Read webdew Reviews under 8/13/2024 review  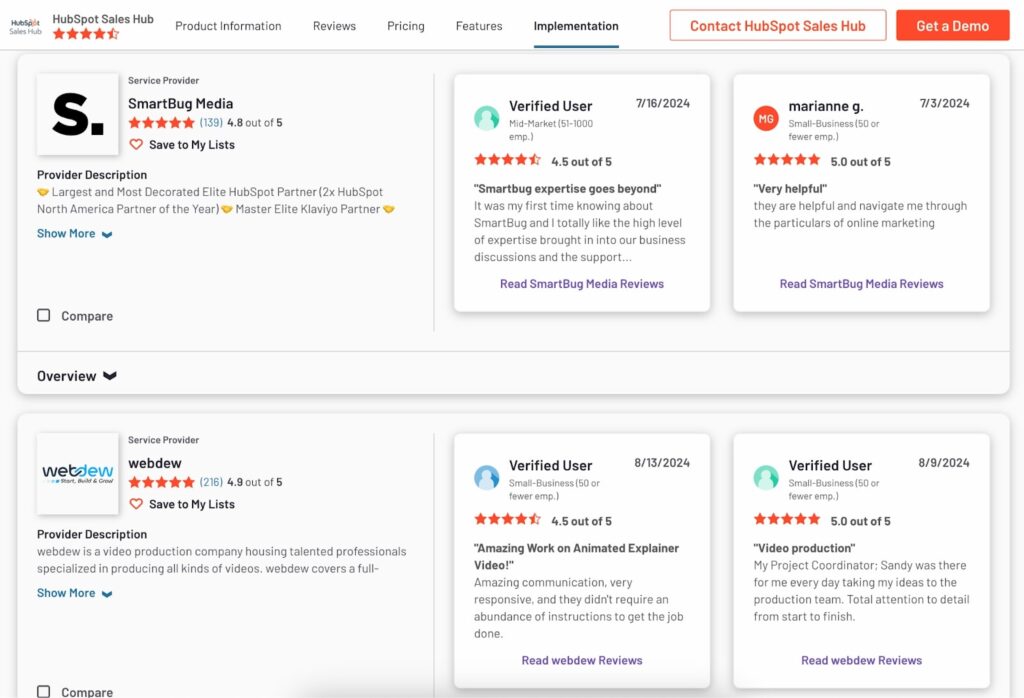pos(582,660)
